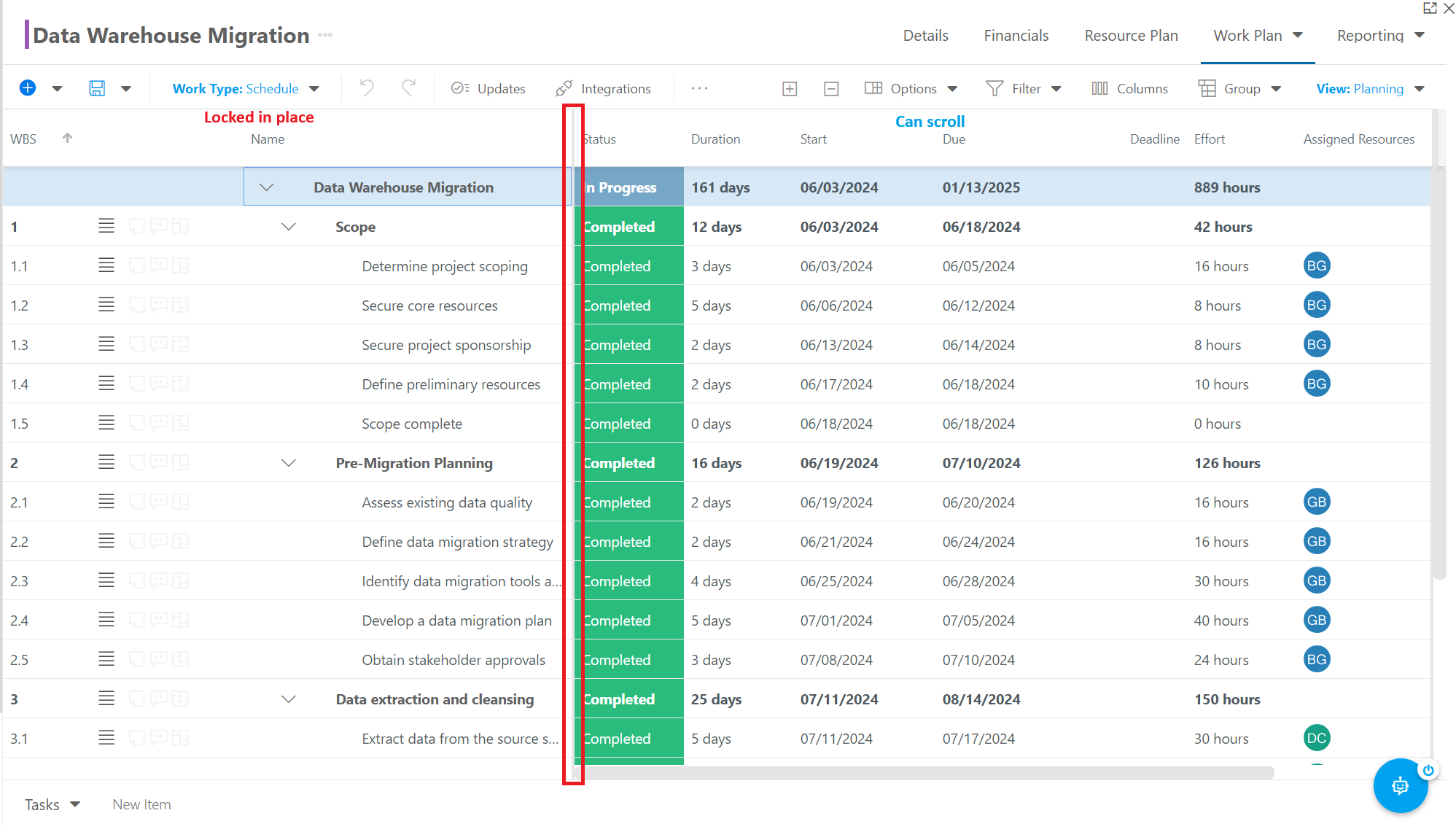Click the note icon on Determine project scoping

click(x=137, y=266)
